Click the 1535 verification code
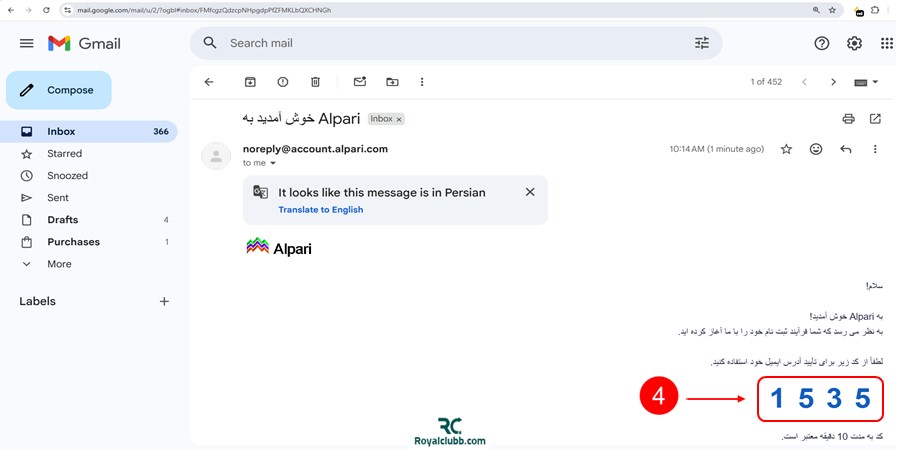 click(820, 398)
